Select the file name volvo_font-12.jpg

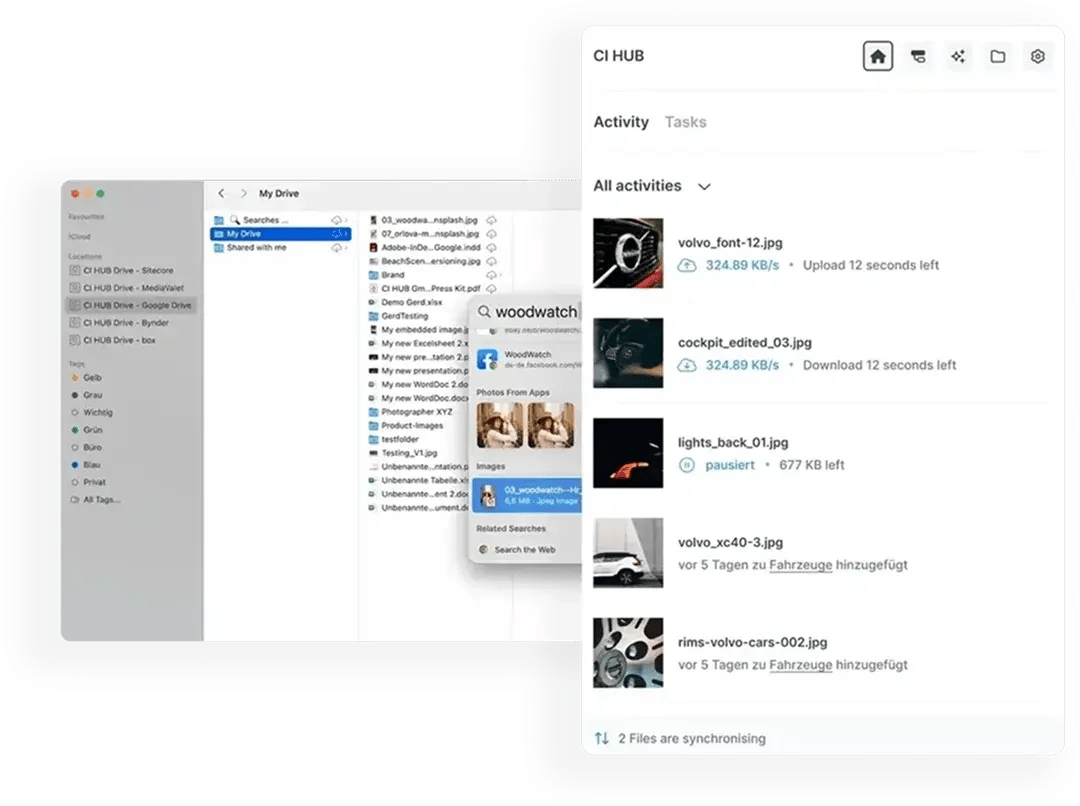tap(730, 242)
